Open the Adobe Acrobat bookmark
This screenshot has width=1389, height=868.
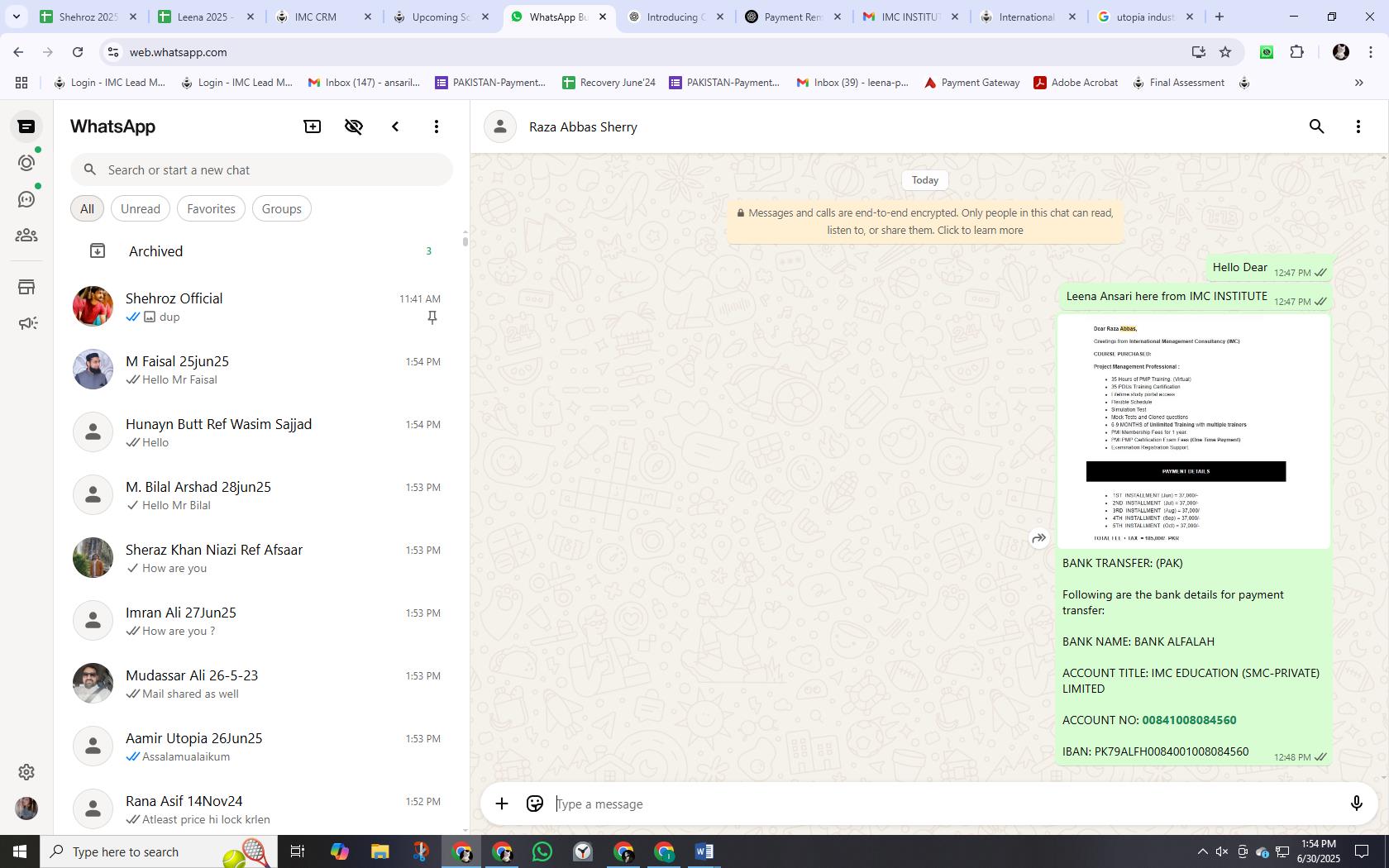[1076, 83]
